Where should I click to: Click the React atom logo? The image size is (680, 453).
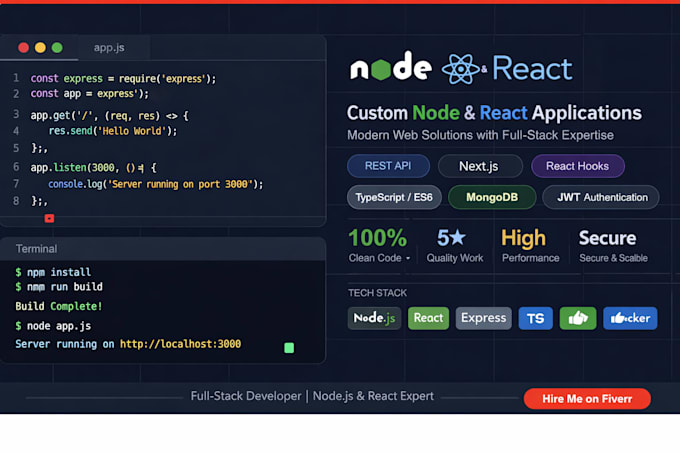pos(461,68)
